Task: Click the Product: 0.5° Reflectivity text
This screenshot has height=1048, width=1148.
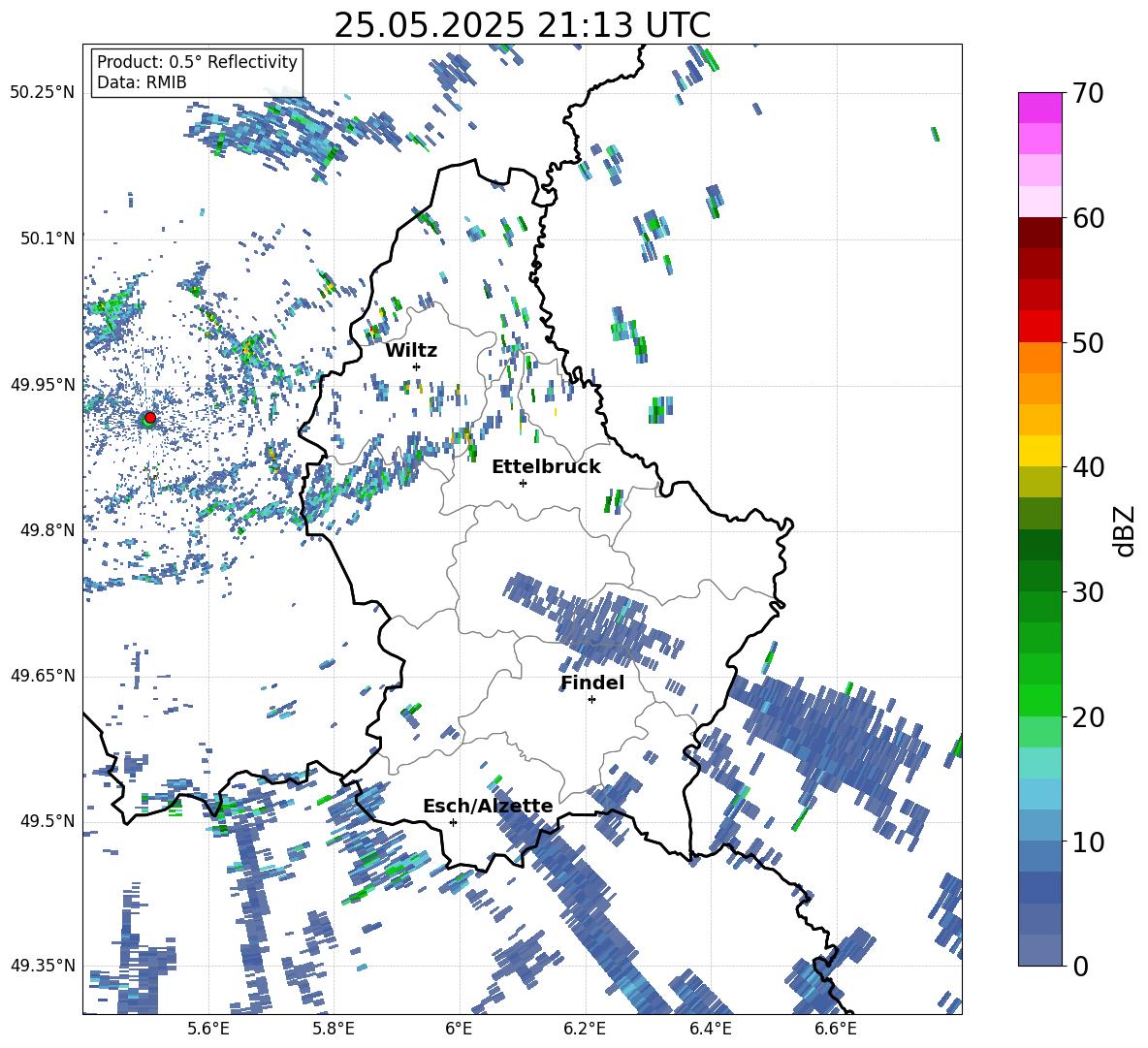Action: coord(197,61)
